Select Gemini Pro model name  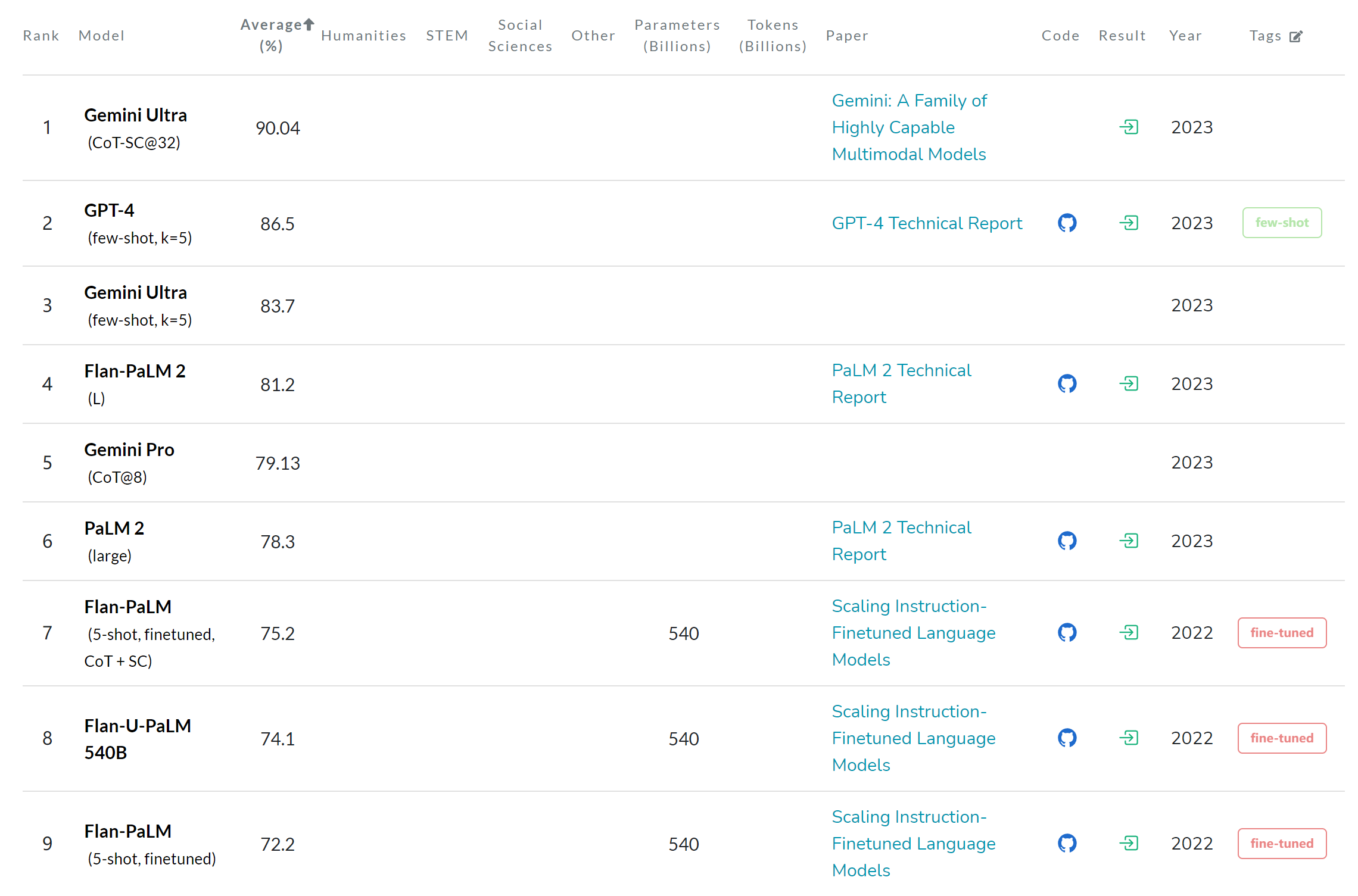pyautogui.click(x=129, y=449)
